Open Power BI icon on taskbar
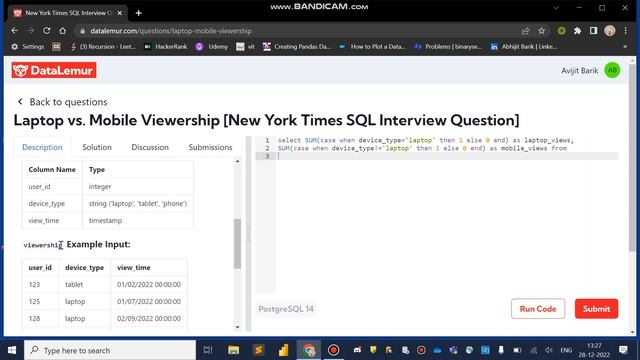Image resolution: width=640 pixels, height=360 pixels. coord(283,350)
